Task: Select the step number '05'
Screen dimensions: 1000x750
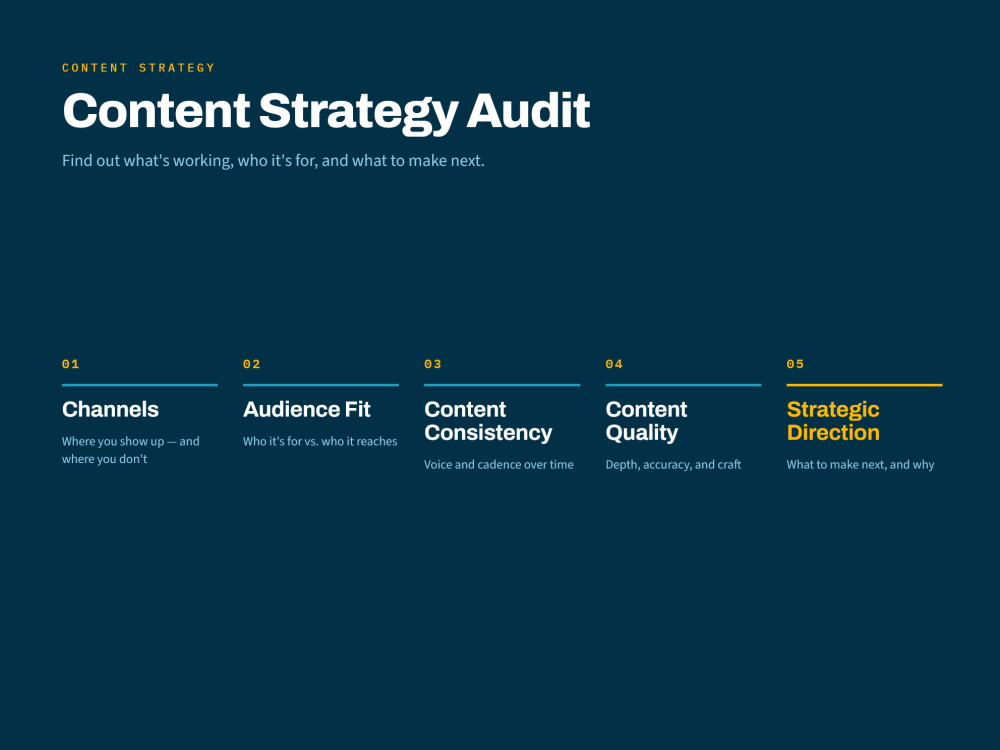Action: (795, 364)
